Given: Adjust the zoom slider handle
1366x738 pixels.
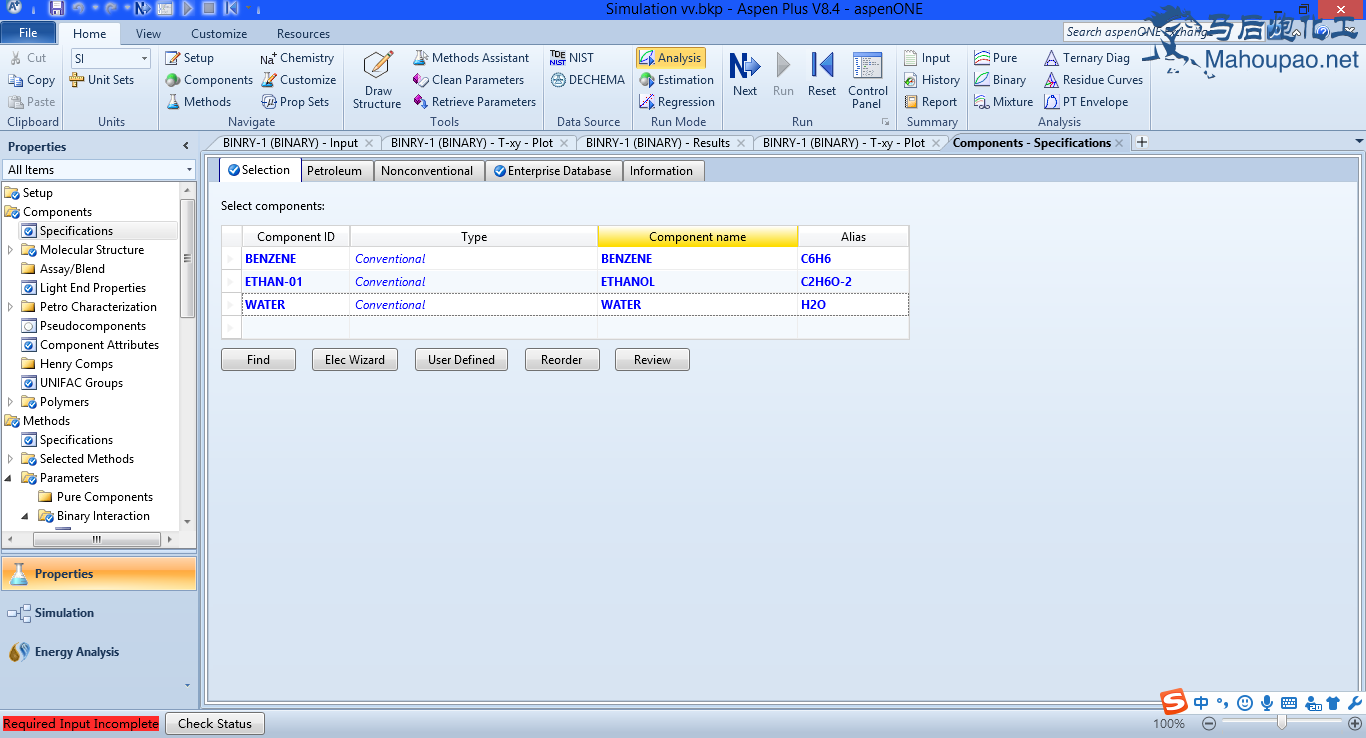Looking at the screenshot, I should [x=1282, y=722].
